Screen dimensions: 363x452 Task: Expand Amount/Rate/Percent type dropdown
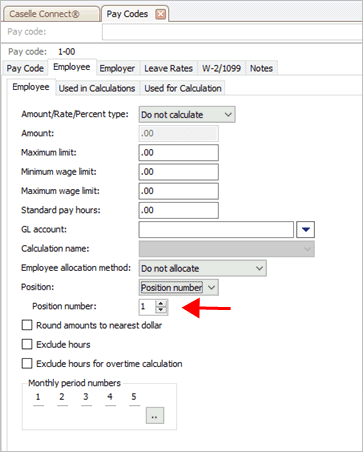click(187, 114)
